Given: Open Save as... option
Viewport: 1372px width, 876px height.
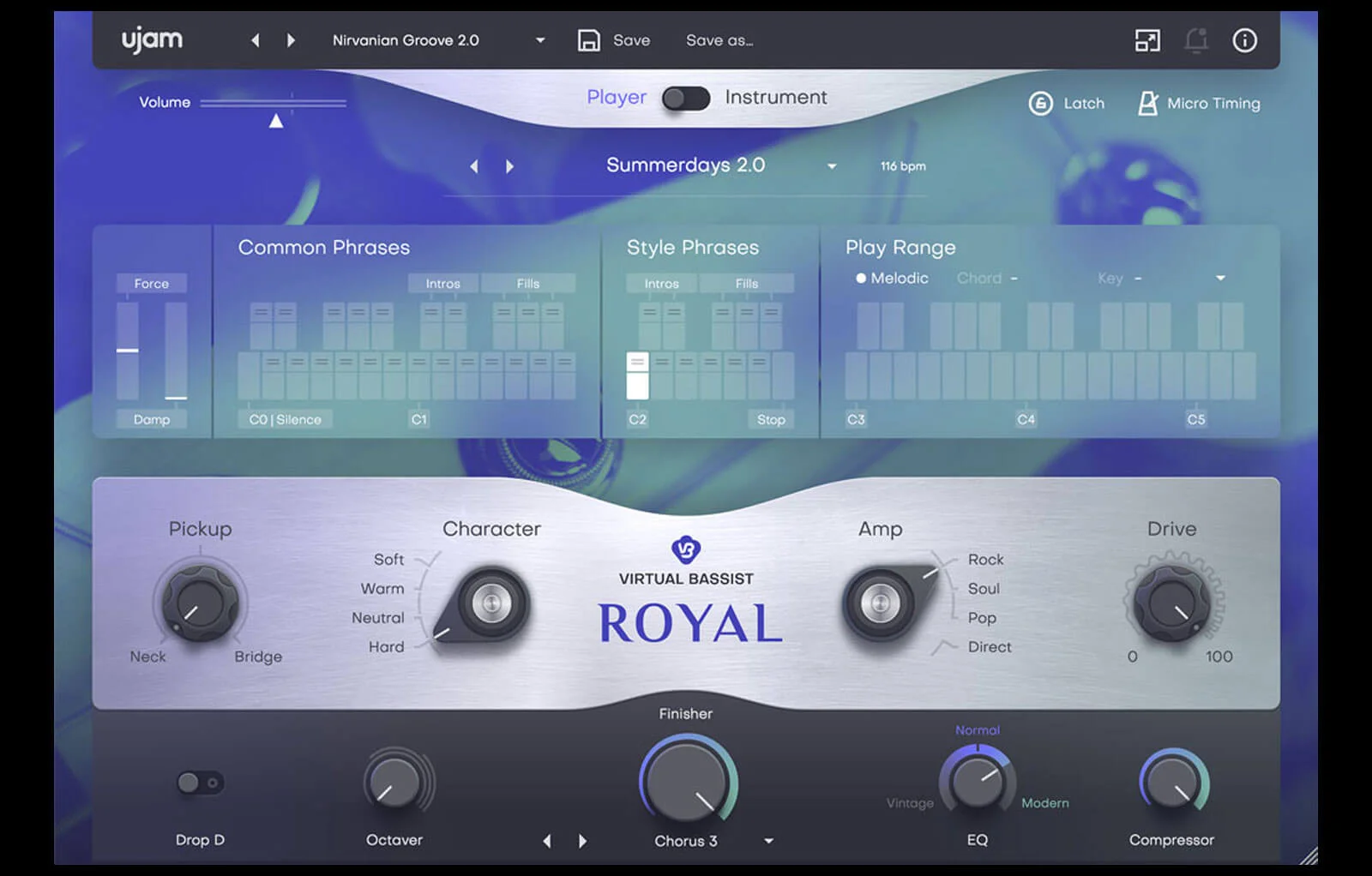Looking at the screenshot, I should coord(719,39).
